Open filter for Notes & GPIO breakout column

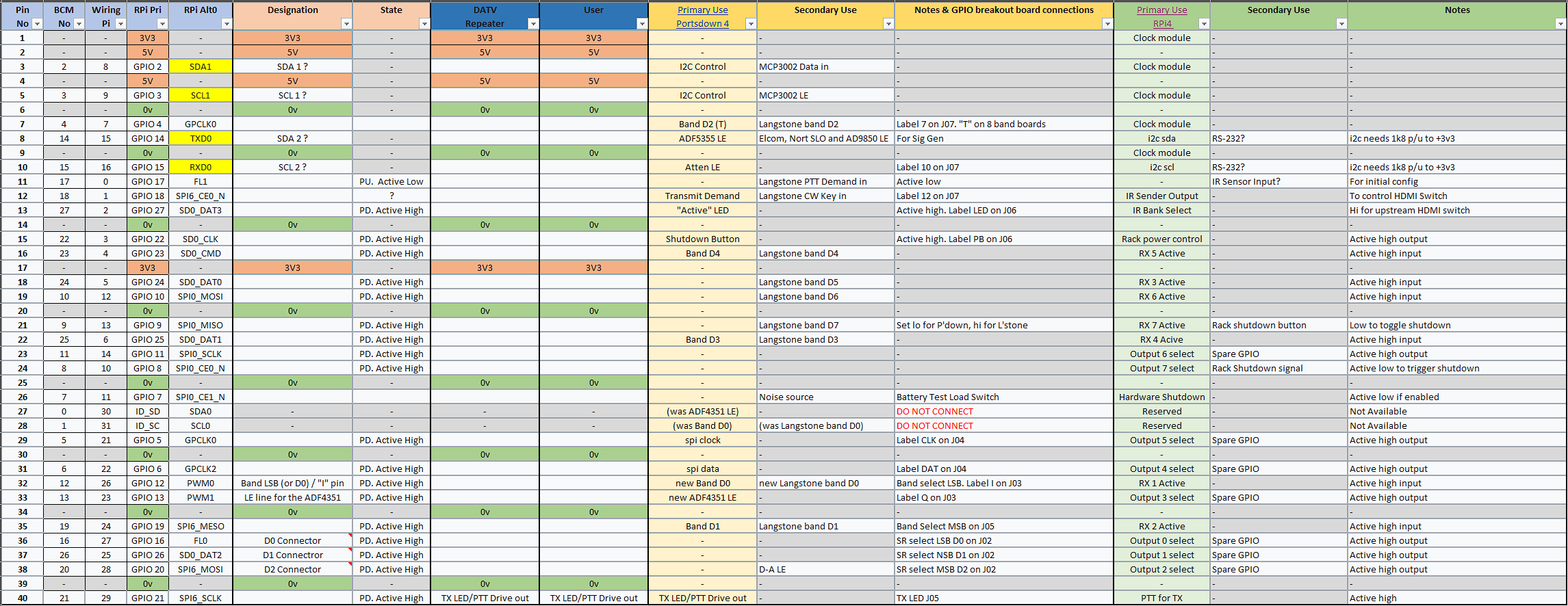pyautogui.click(x=1107, y=24)
